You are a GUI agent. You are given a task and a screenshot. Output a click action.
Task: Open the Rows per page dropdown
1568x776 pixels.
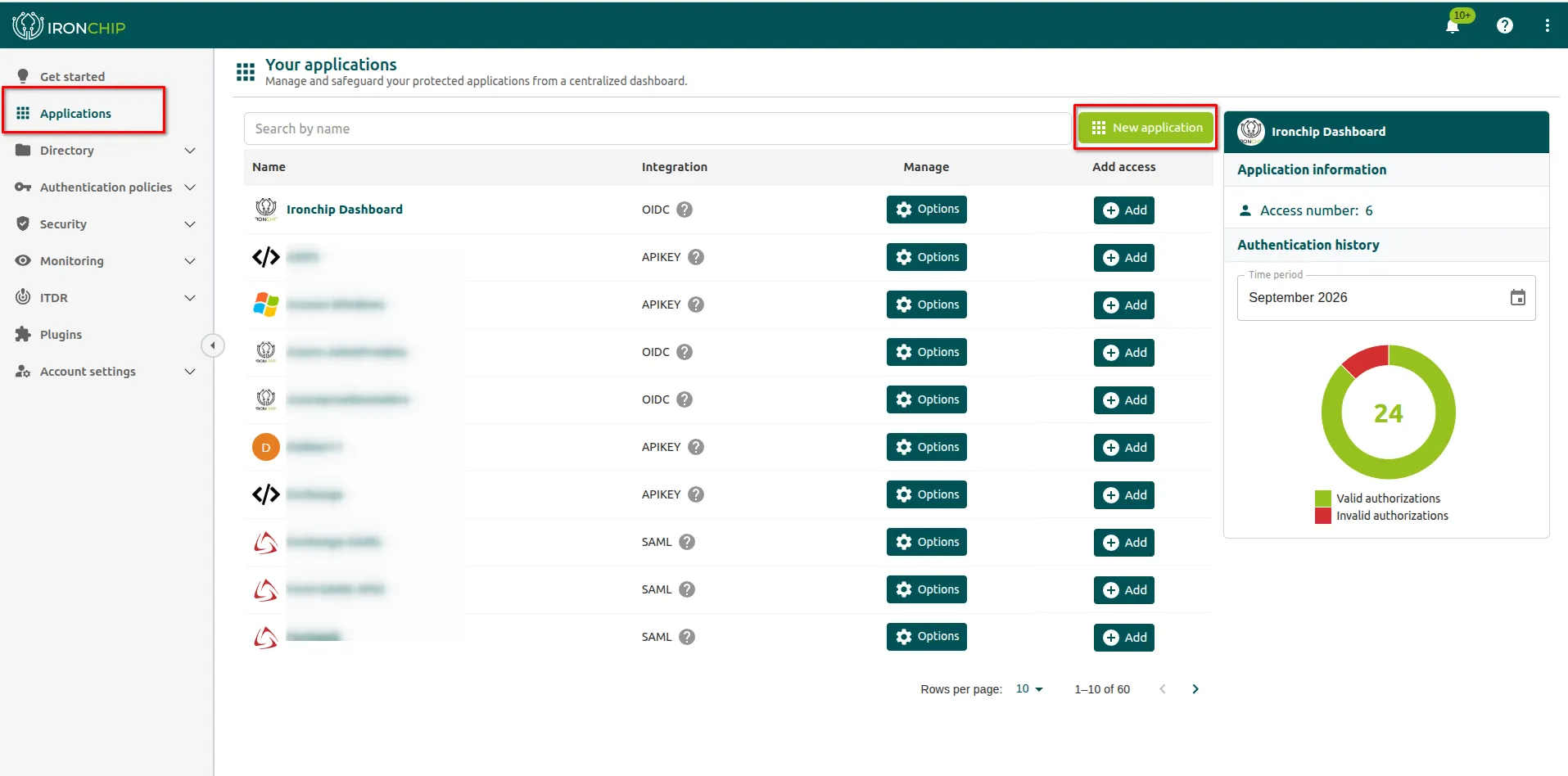click(1029, 689)
